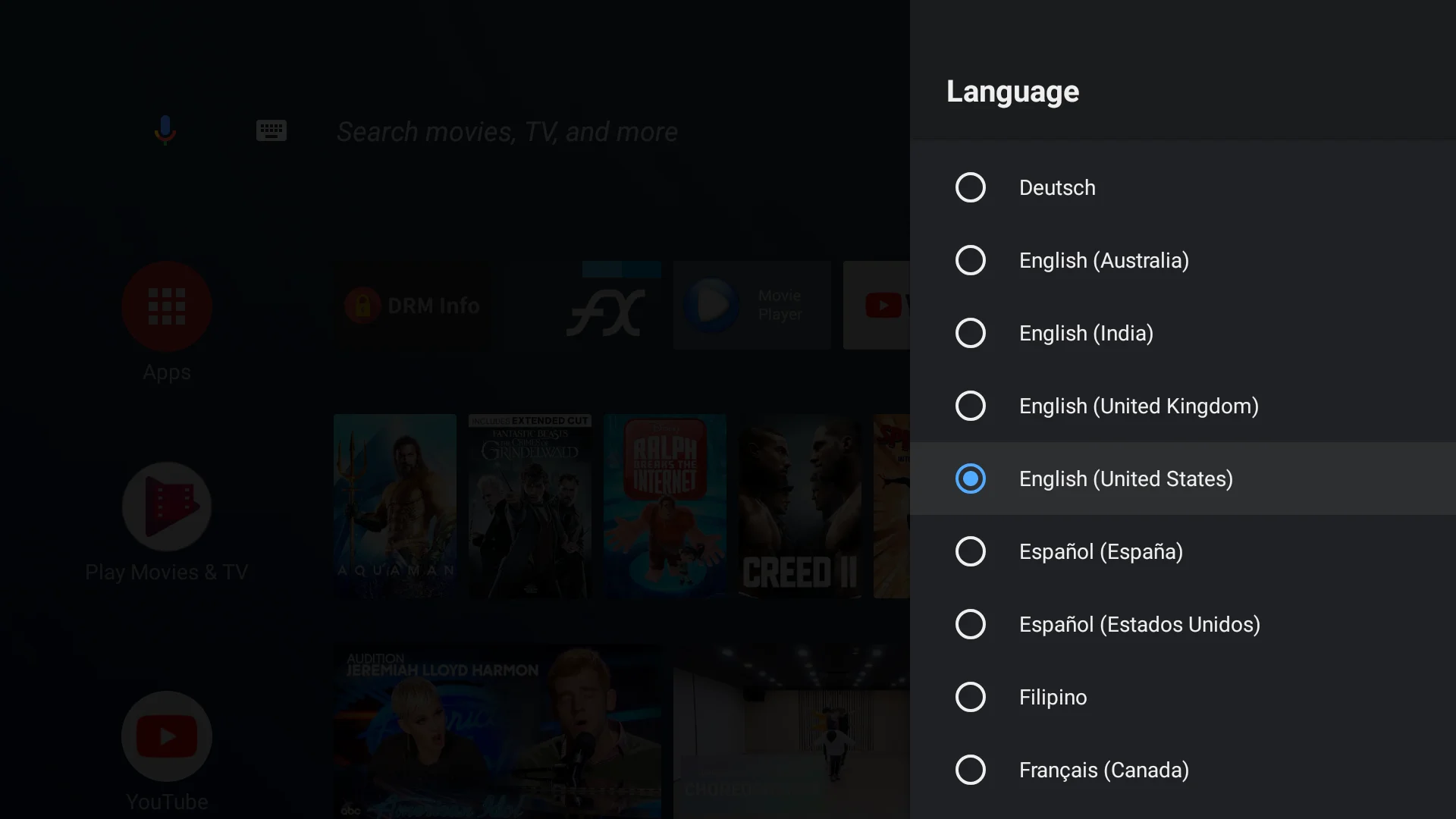Open the Aquaman movie poster
This screenshot has height=819, width=1456.
coord(395,506)
